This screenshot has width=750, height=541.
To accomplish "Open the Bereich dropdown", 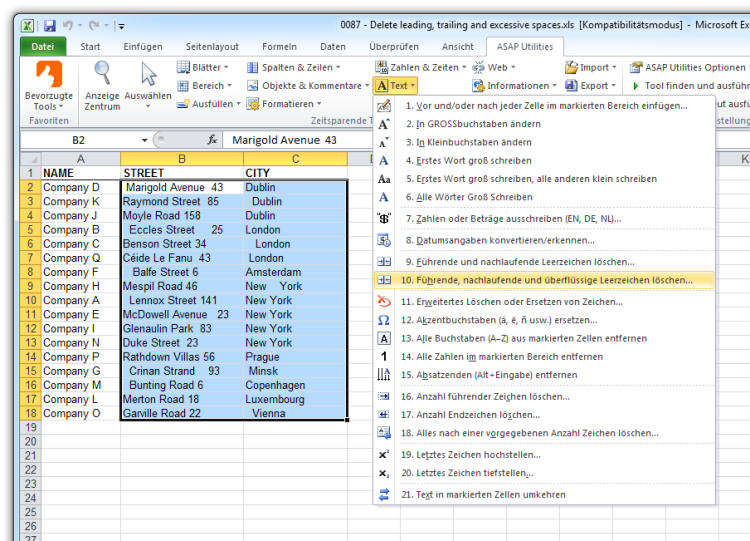I will (x=204, y=86).
